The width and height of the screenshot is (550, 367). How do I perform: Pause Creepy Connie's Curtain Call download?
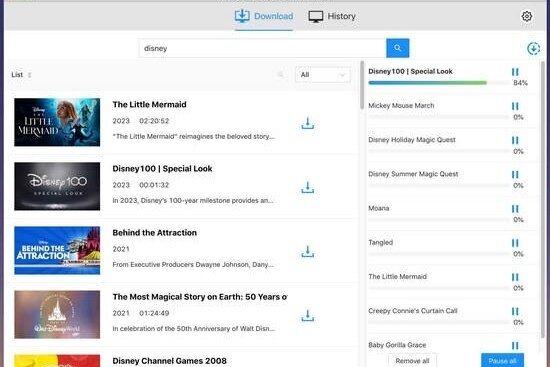[515, 311]
